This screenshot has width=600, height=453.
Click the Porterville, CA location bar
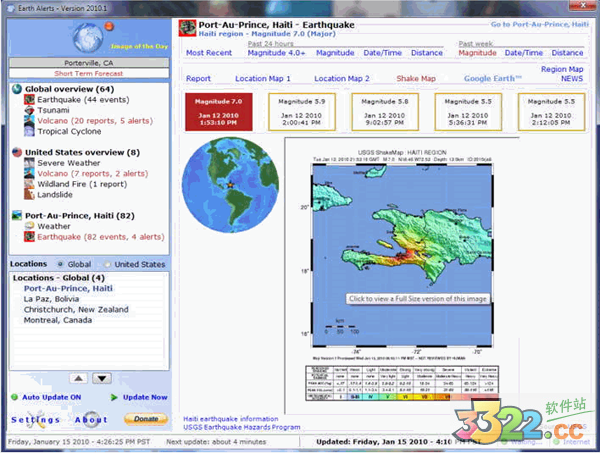89,63
